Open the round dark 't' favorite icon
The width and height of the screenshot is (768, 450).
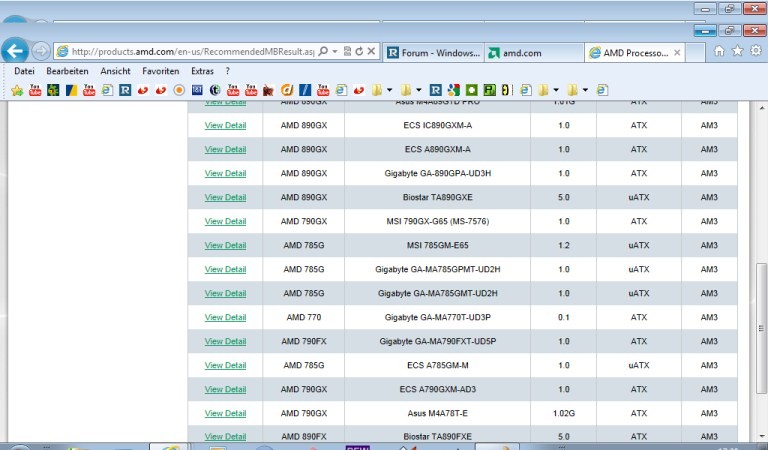pyautogui.click(x=215, y=90)
